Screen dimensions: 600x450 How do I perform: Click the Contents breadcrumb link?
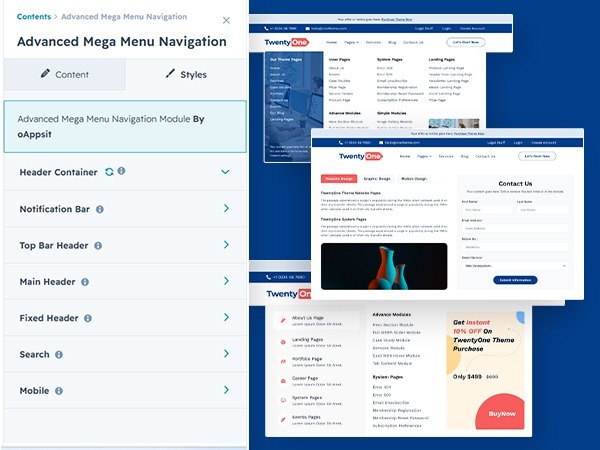point(34,16)
